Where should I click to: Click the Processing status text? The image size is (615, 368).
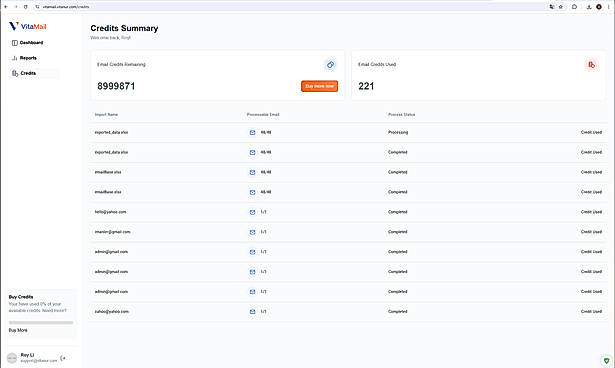point(398,133)
